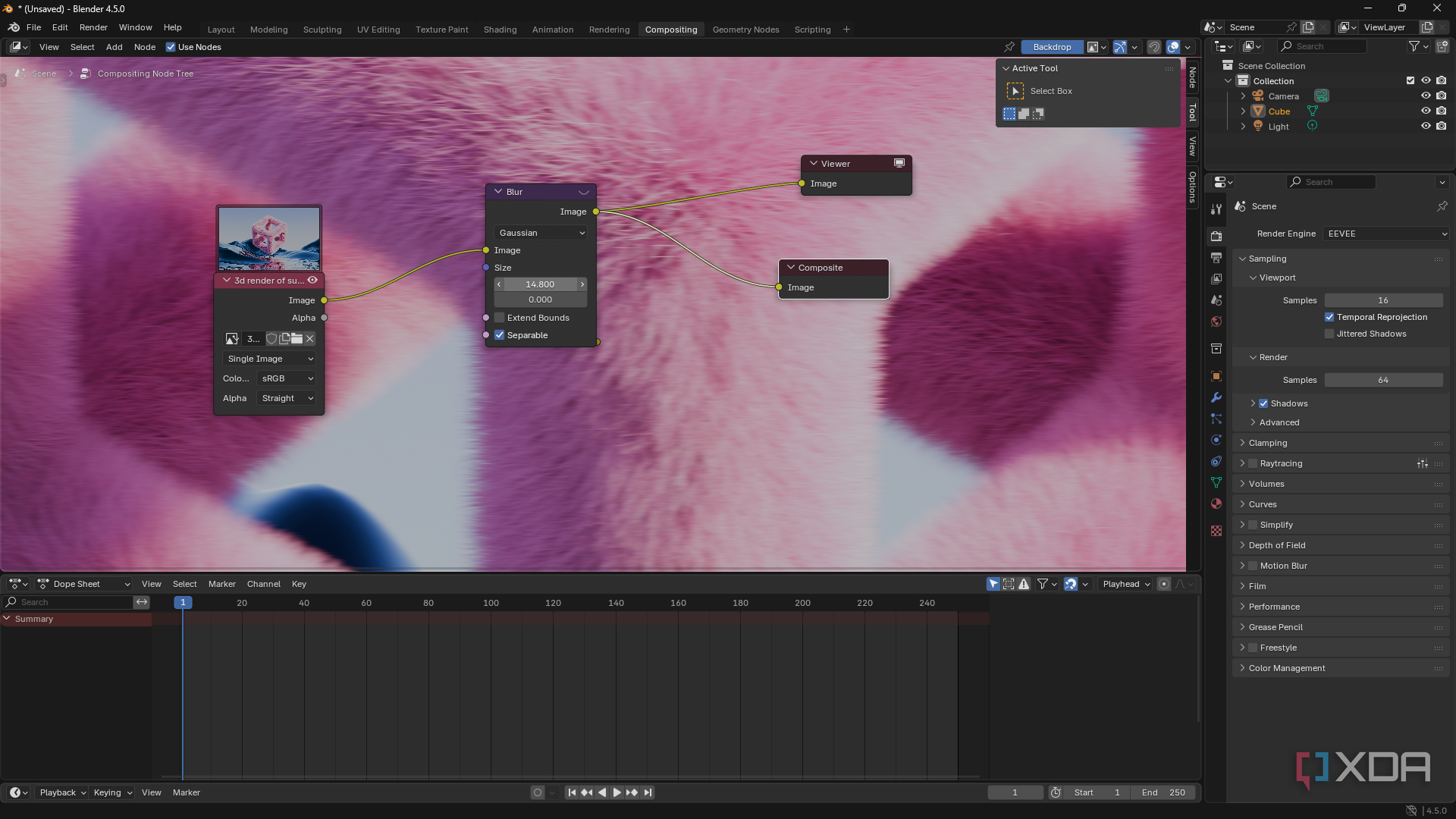
Task: Open the Gaussian filter type dropdown
Action: 541,233
